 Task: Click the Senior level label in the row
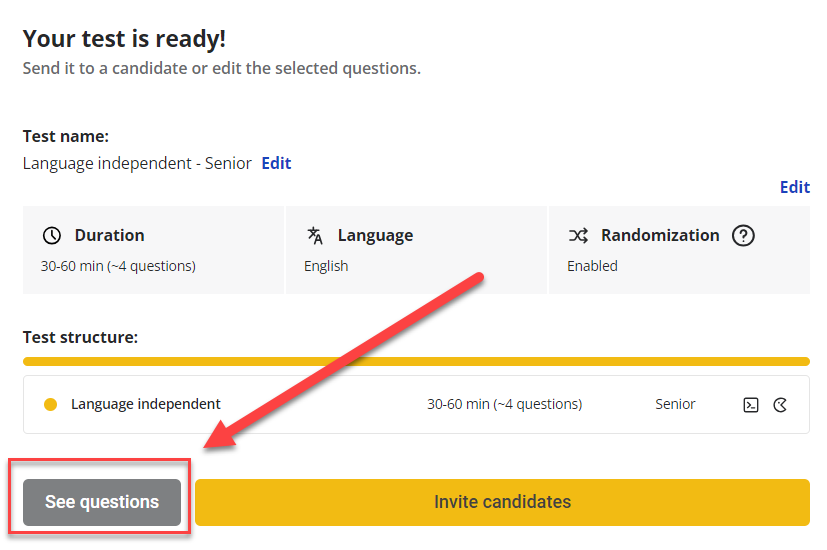pyautogui.click(x=675, y=405)
